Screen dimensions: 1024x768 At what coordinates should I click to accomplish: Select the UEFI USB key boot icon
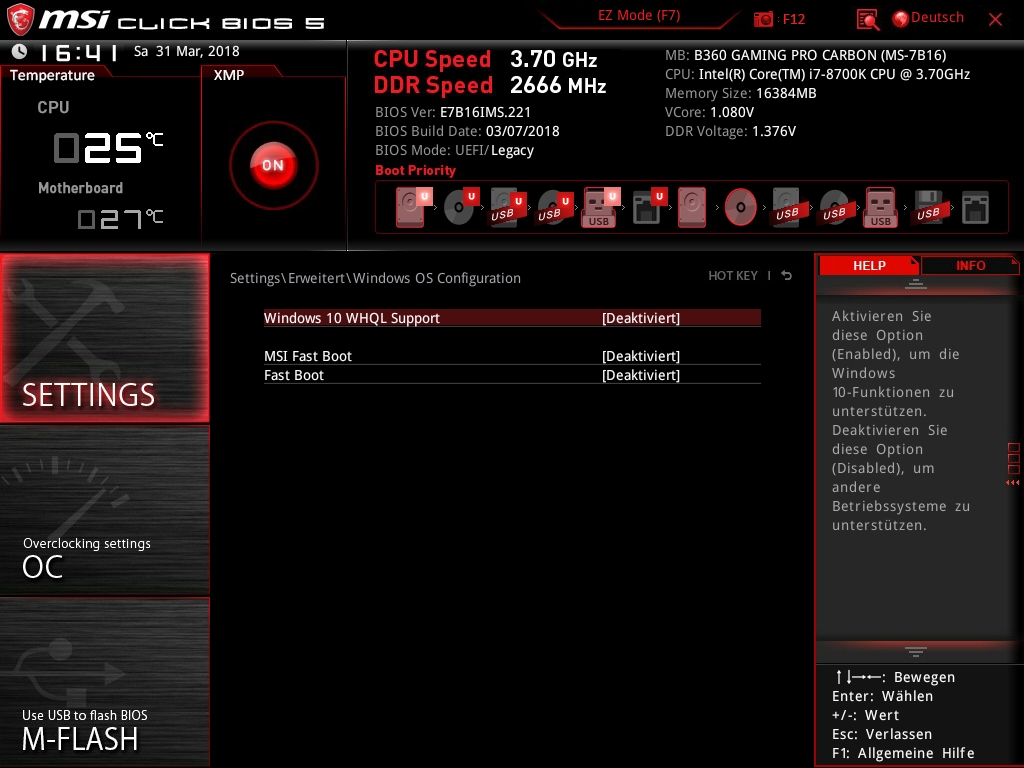(x=601, y=207)
